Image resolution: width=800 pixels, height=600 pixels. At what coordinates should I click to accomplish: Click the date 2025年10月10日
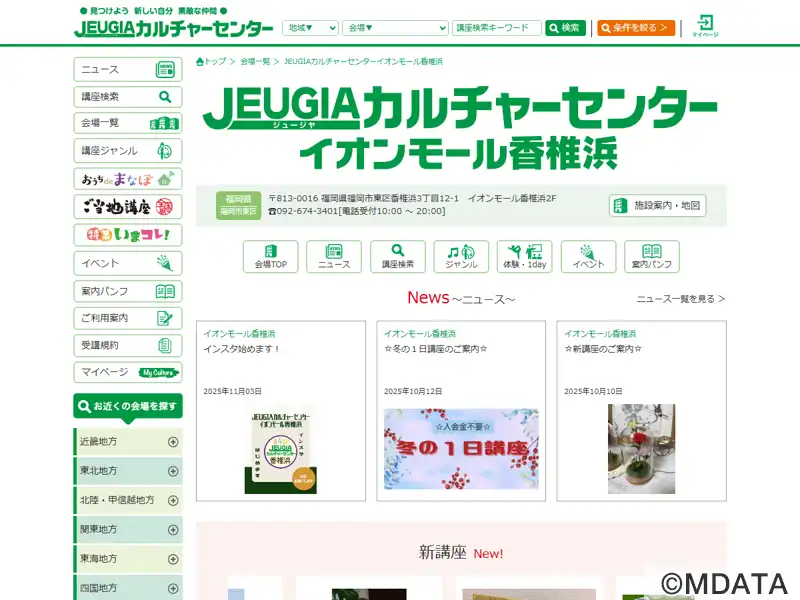click(x=593, y=391)
